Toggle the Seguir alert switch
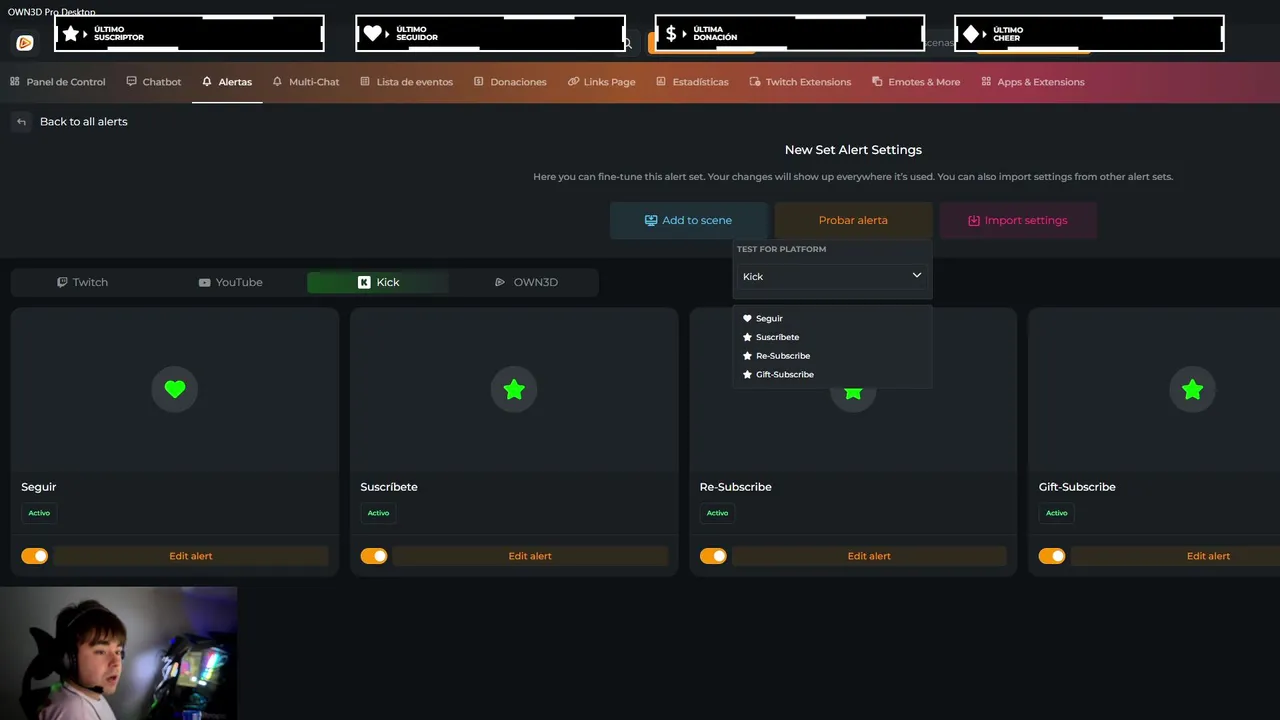This screenshot has width=1280, height=720. click(x=35, y=556)
